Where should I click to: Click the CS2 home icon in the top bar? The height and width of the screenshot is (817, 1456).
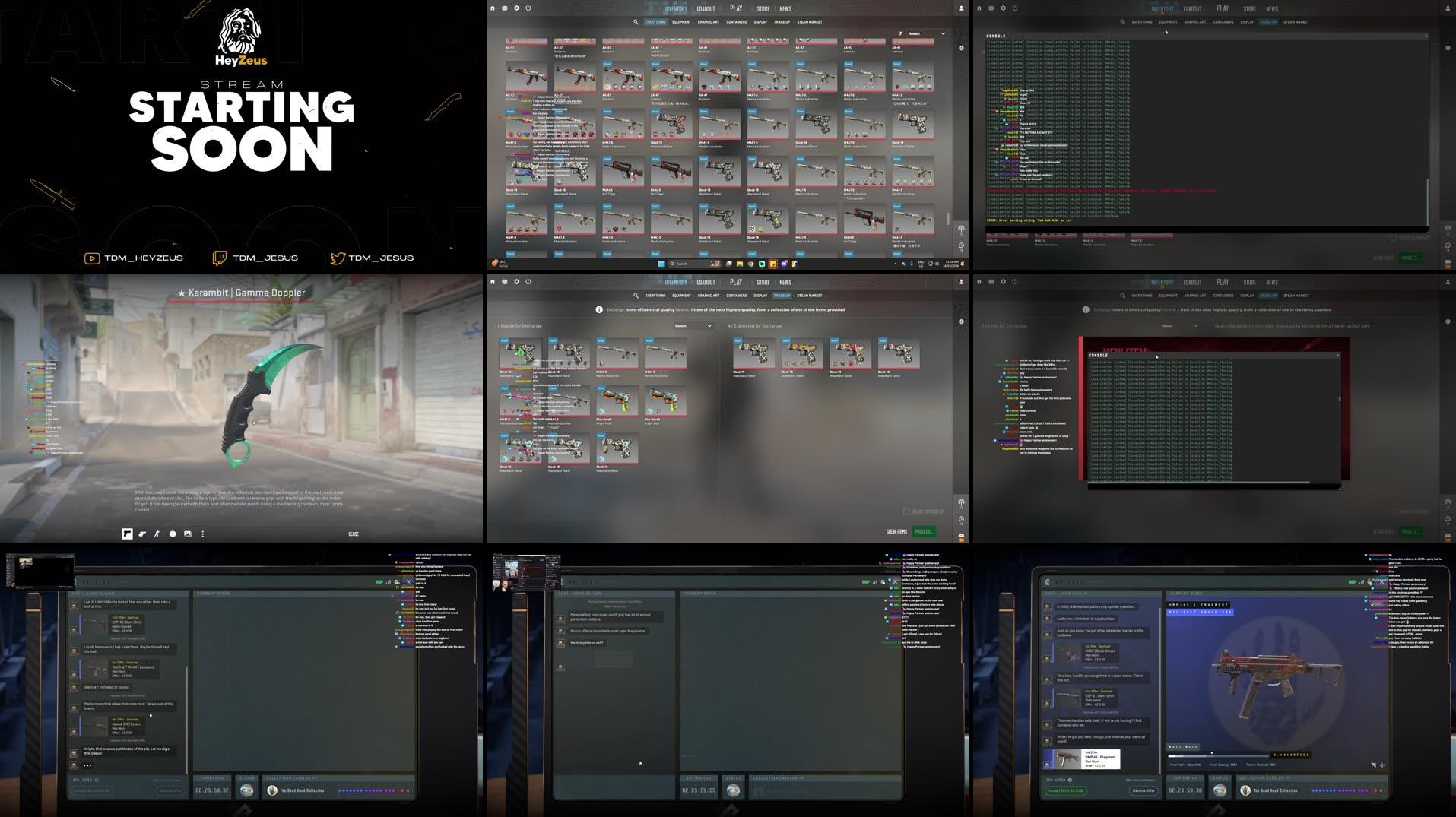coord(493,8)
